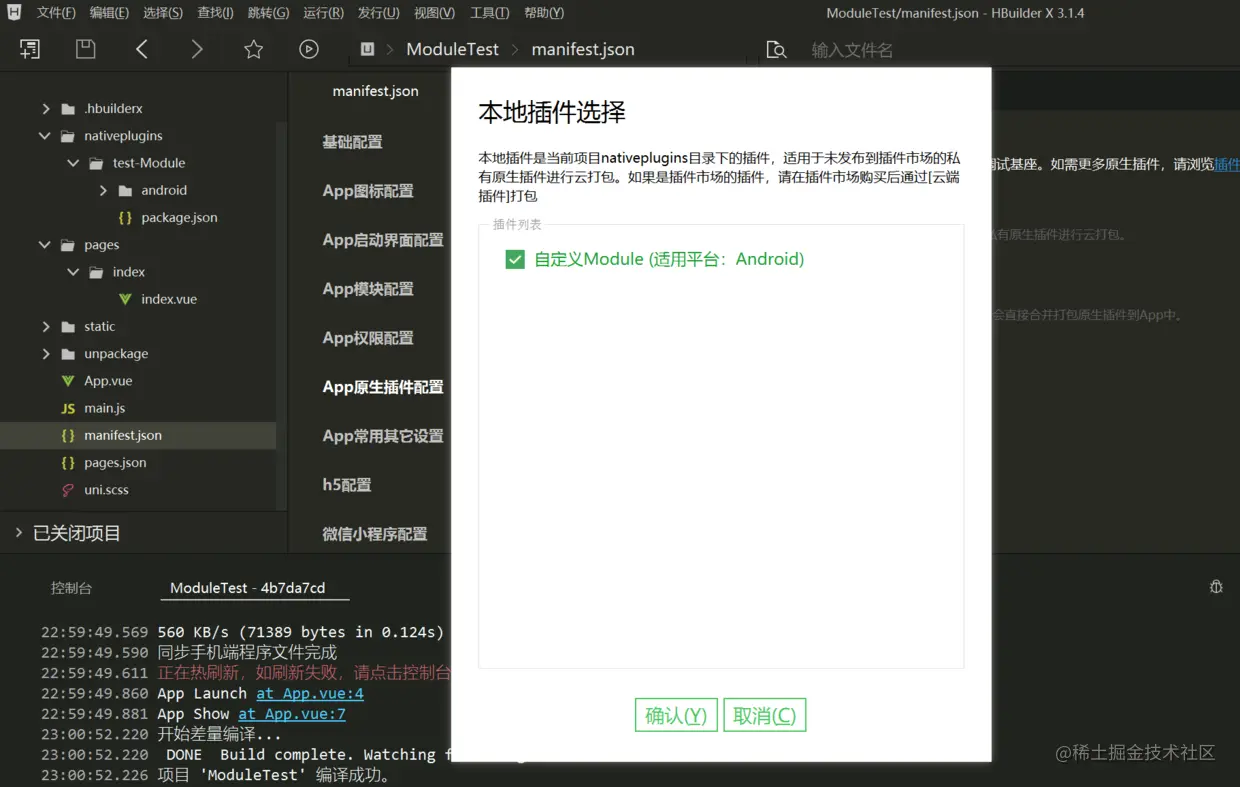The height and width of the screenshot is (787, 1240).
Task: Open the h5配置 section
Action: [x=347, y=485]
